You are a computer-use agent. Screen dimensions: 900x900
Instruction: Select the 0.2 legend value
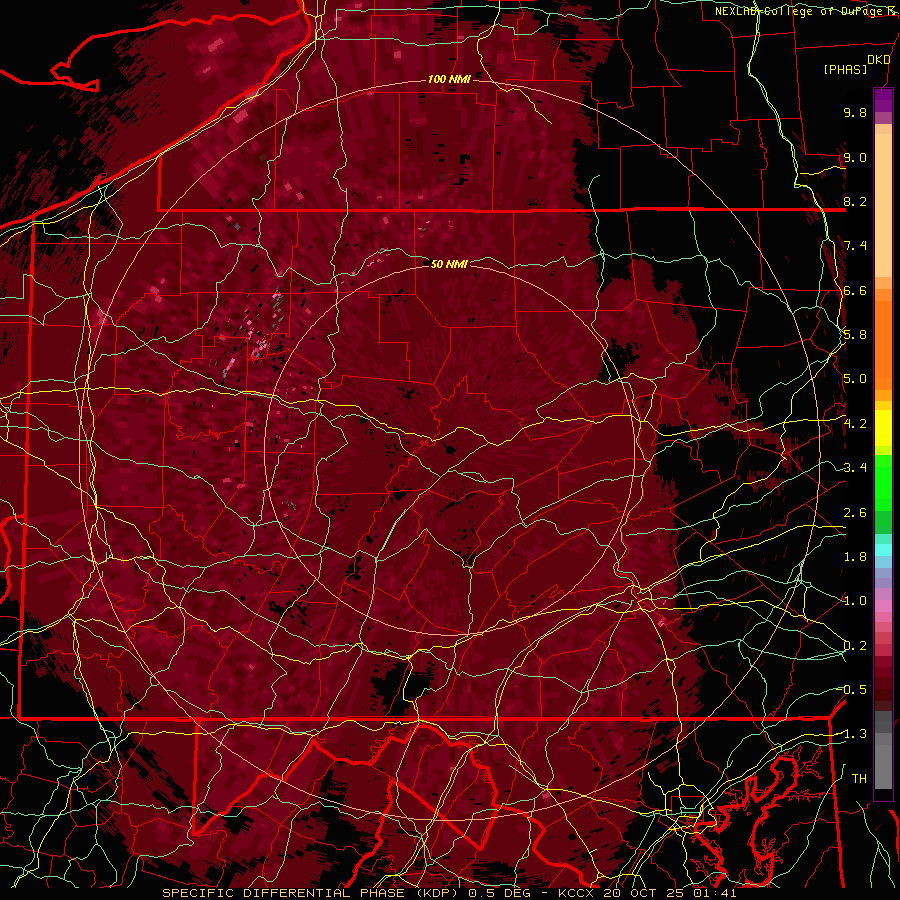[855, 646]
